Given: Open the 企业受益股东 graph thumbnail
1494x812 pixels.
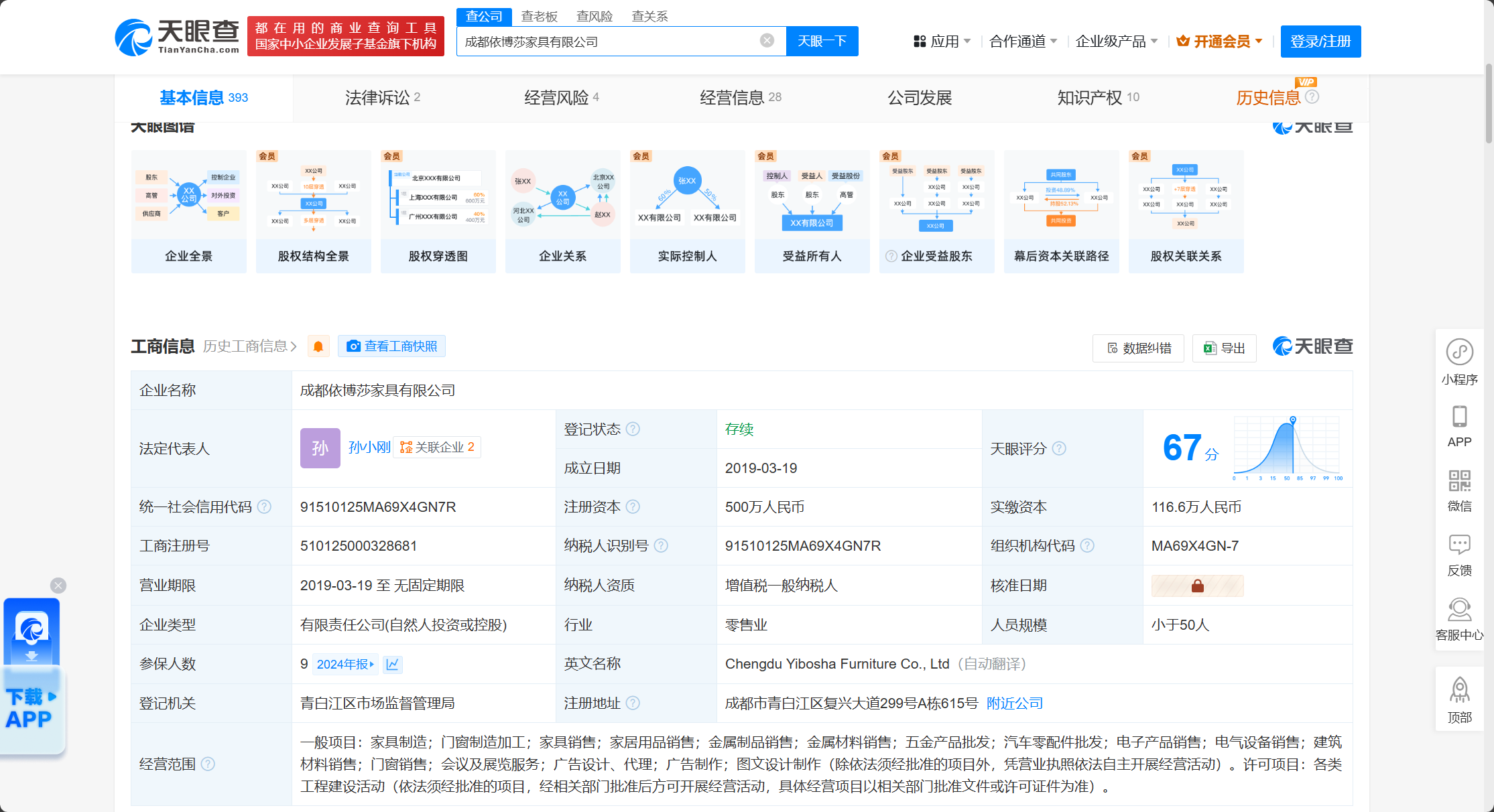Looking at the screenshot, I should [x=937, y=212].
